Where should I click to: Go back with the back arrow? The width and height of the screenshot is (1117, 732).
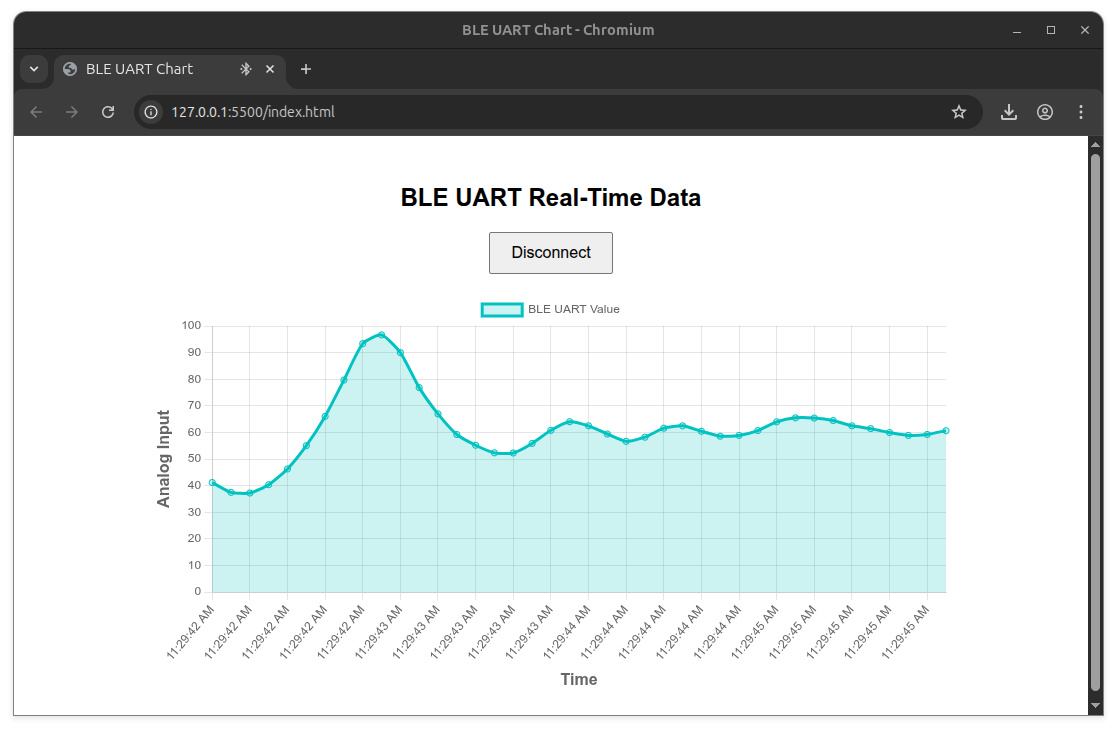(x=36, y=112)
